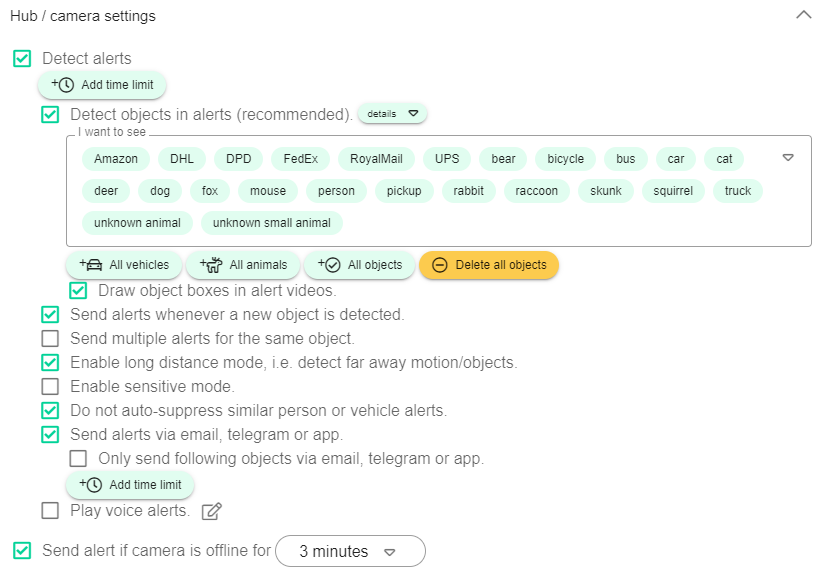
Task: Click the edit pencil icon beside voice alerts
Action: [x=212, y=511]
